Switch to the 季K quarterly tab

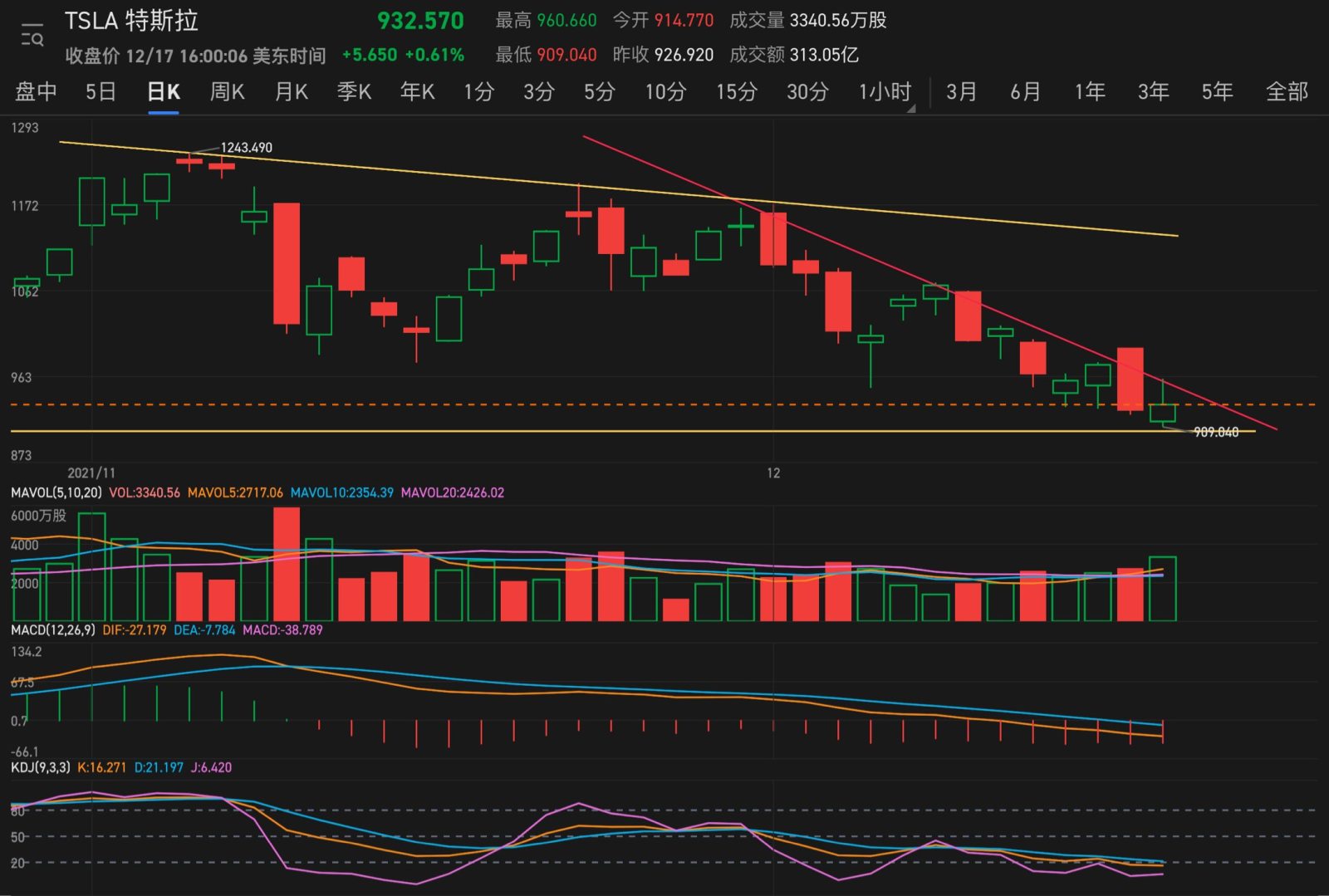[x=354, y=91]
